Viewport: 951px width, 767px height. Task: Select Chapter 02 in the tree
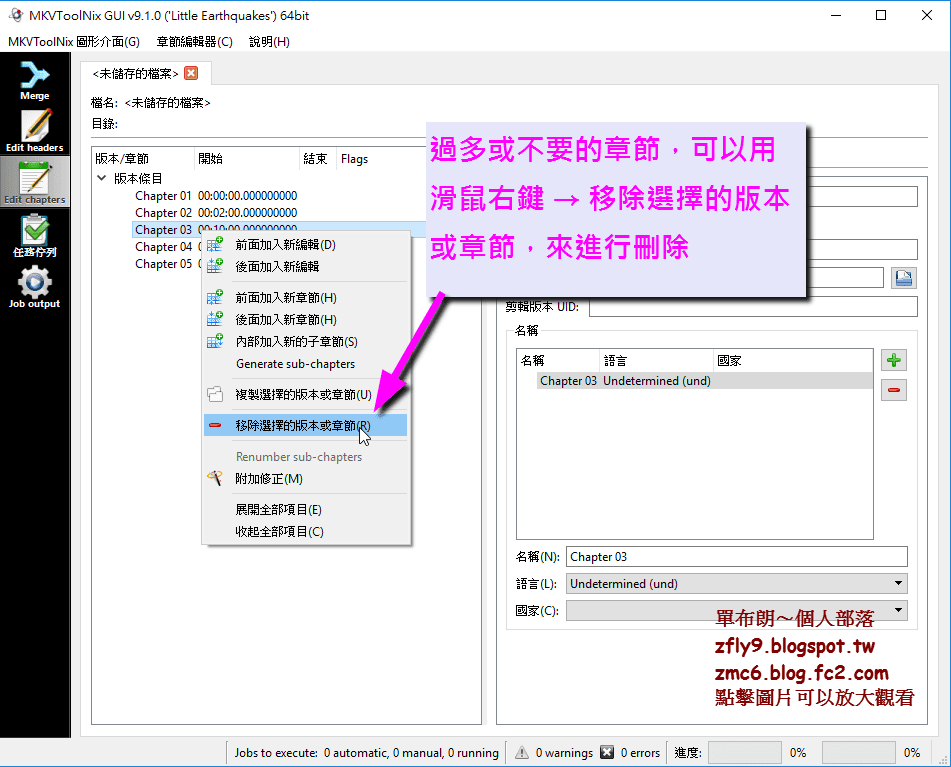click(163, 213)
